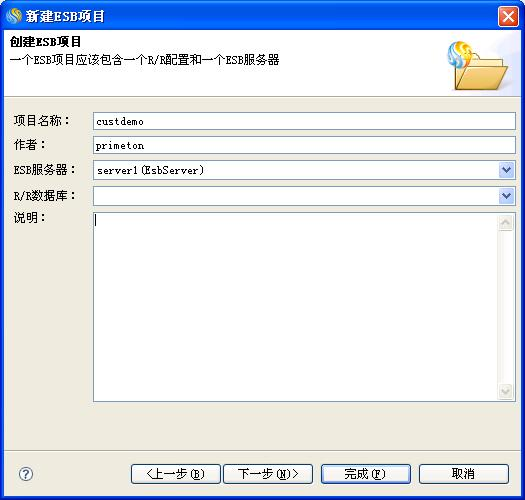Image resolution: width=525 pixels, height=500 pixels.
Task: Open the ESB服务器 dropdown arrow
Action: click(507, 170)
